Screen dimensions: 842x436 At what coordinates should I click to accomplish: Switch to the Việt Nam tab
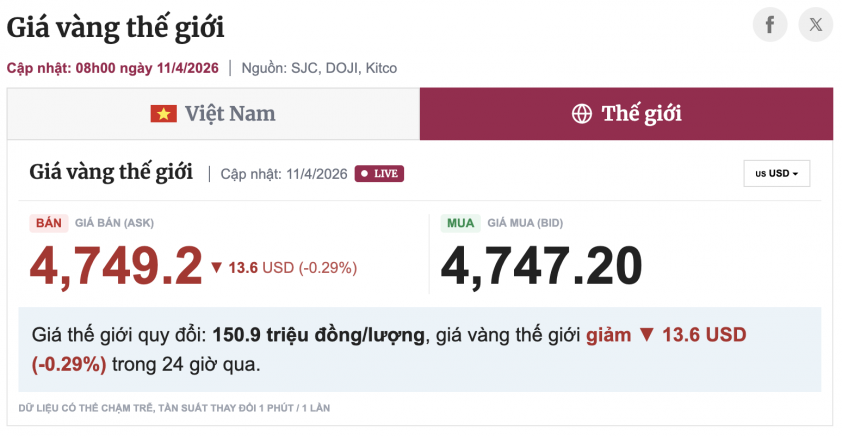[x=213, y=114]
